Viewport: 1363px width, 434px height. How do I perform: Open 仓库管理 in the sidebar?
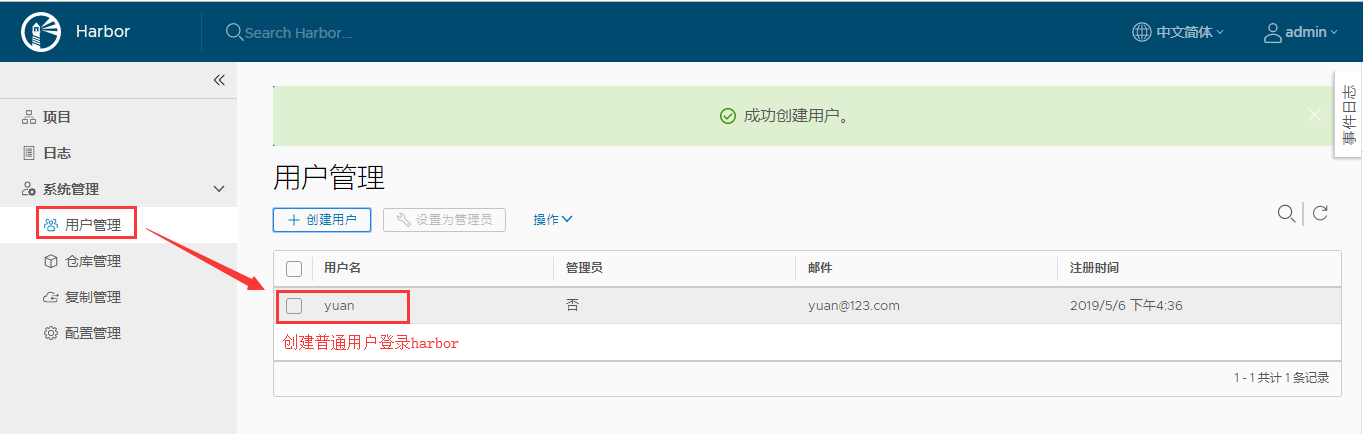click(92, 261)
